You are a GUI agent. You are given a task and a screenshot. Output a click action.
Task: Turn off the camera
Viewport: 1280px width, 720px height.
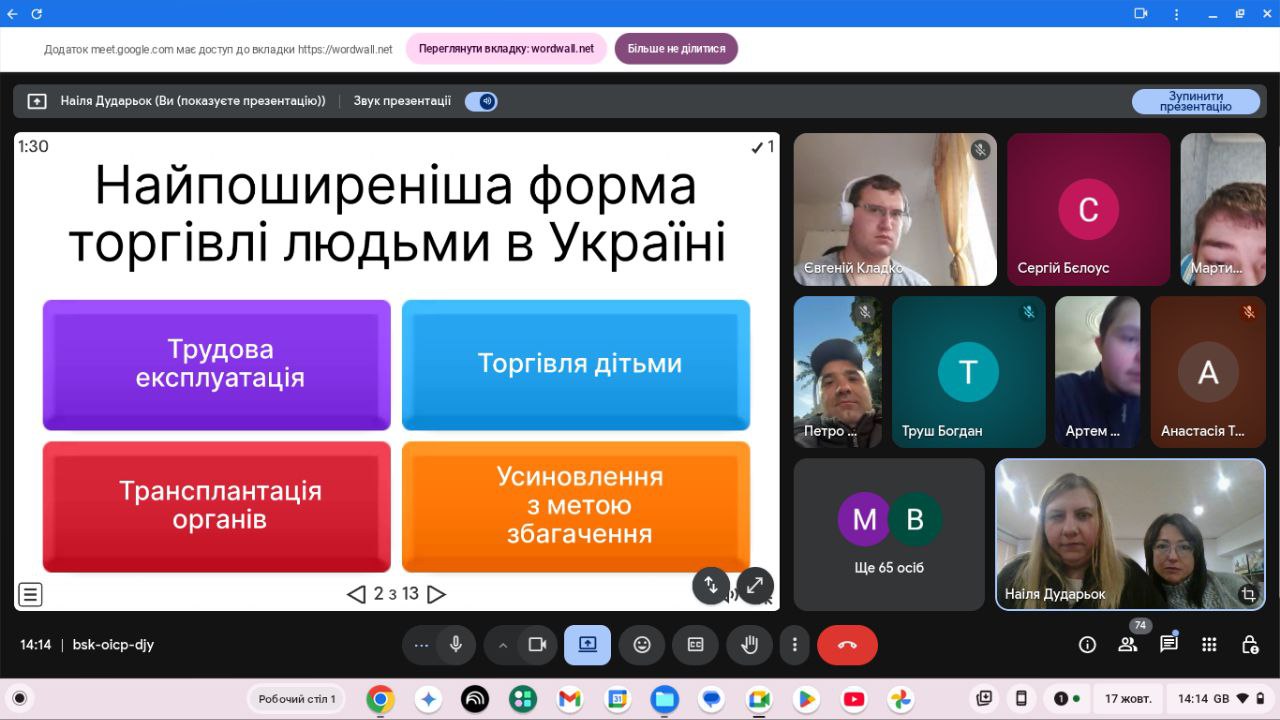point(537,645)
